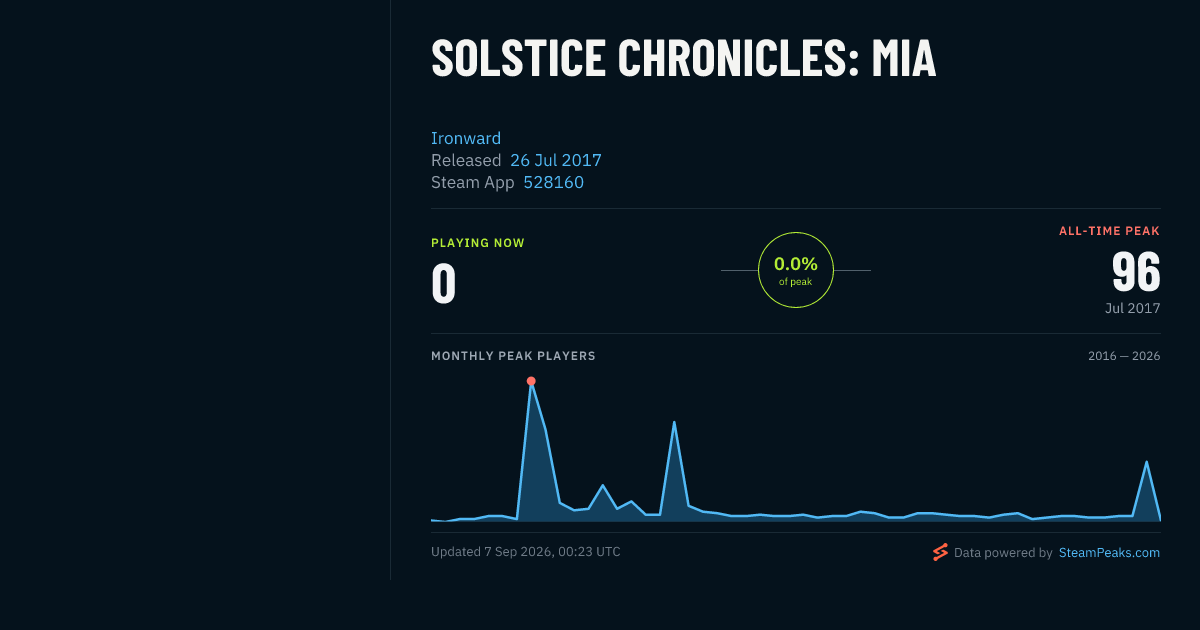
Task: Click the 2016 — 2026 range label
Action: (x=1124, y=356)
